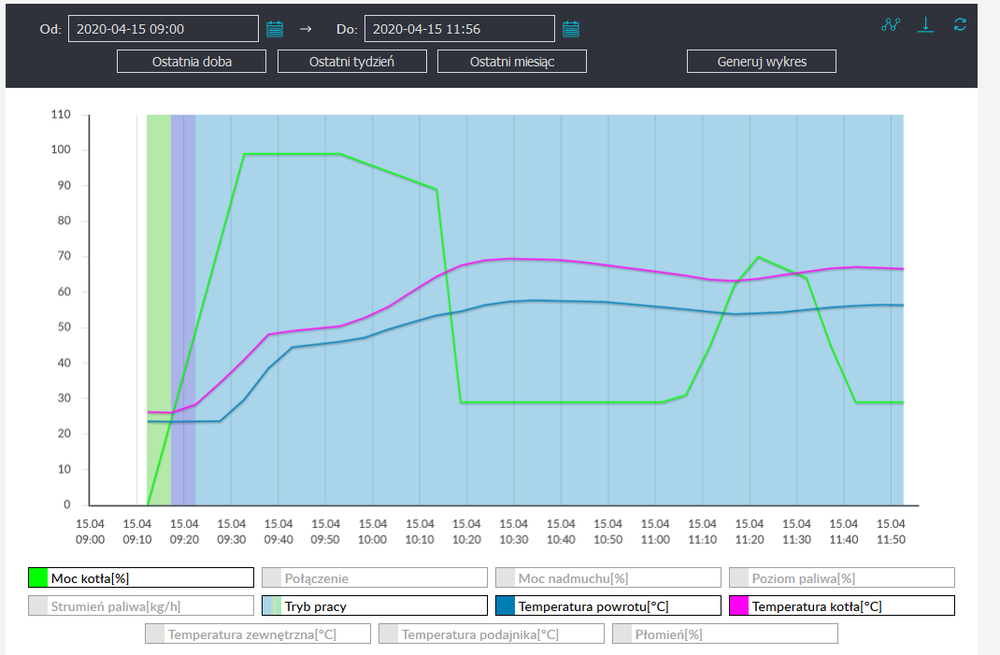Image resolution: width=1000 pixels, height=655 pixels.
Task: Click the Od start date field
Action: coord(163,29)
